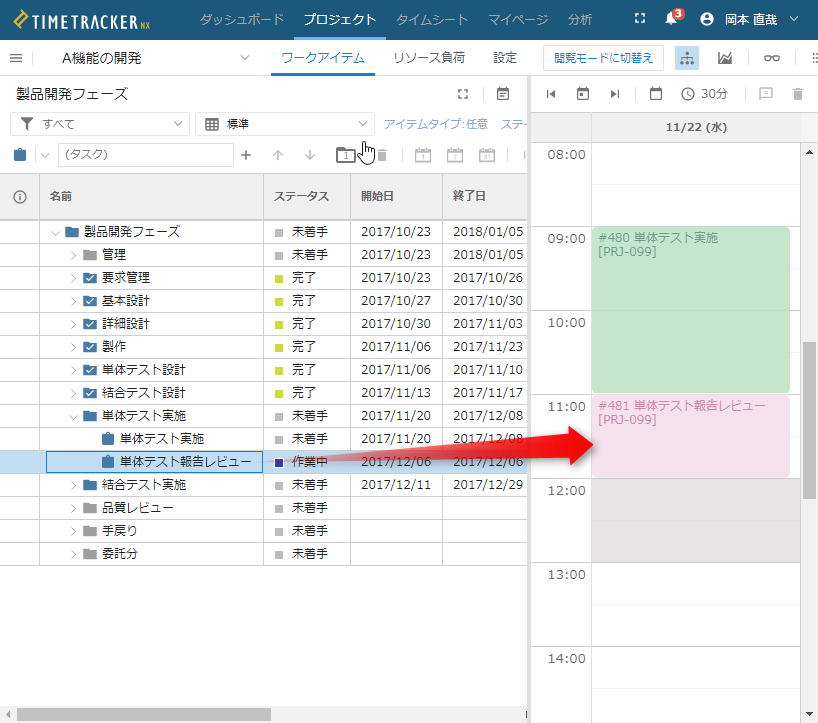Click the glasses view icon

point(772,58)
